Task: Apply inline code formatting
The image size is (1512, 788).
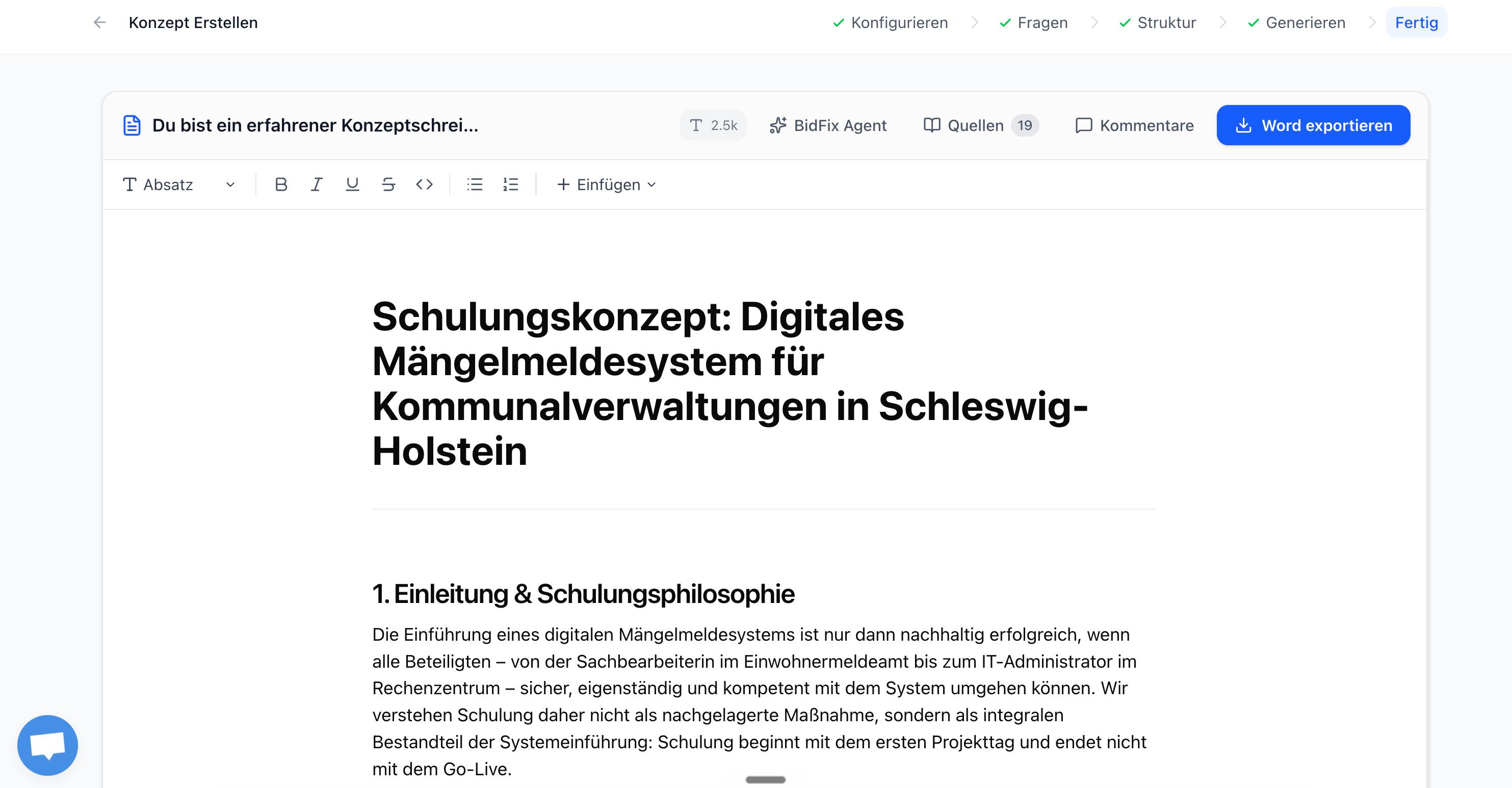Action: [424, 184]
